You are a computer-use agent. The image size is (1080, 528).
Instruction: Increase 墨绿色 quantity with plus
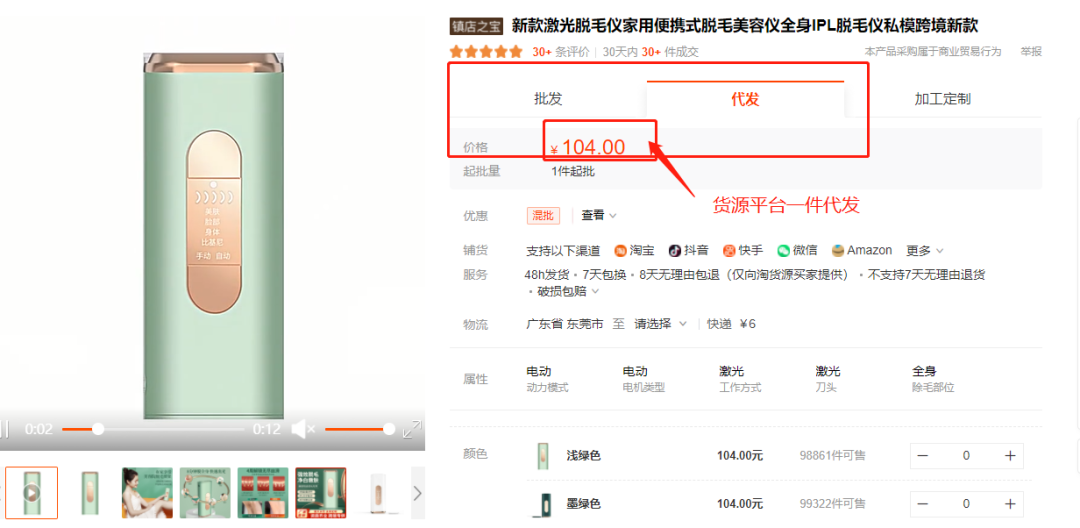[x=1010, y=504]
